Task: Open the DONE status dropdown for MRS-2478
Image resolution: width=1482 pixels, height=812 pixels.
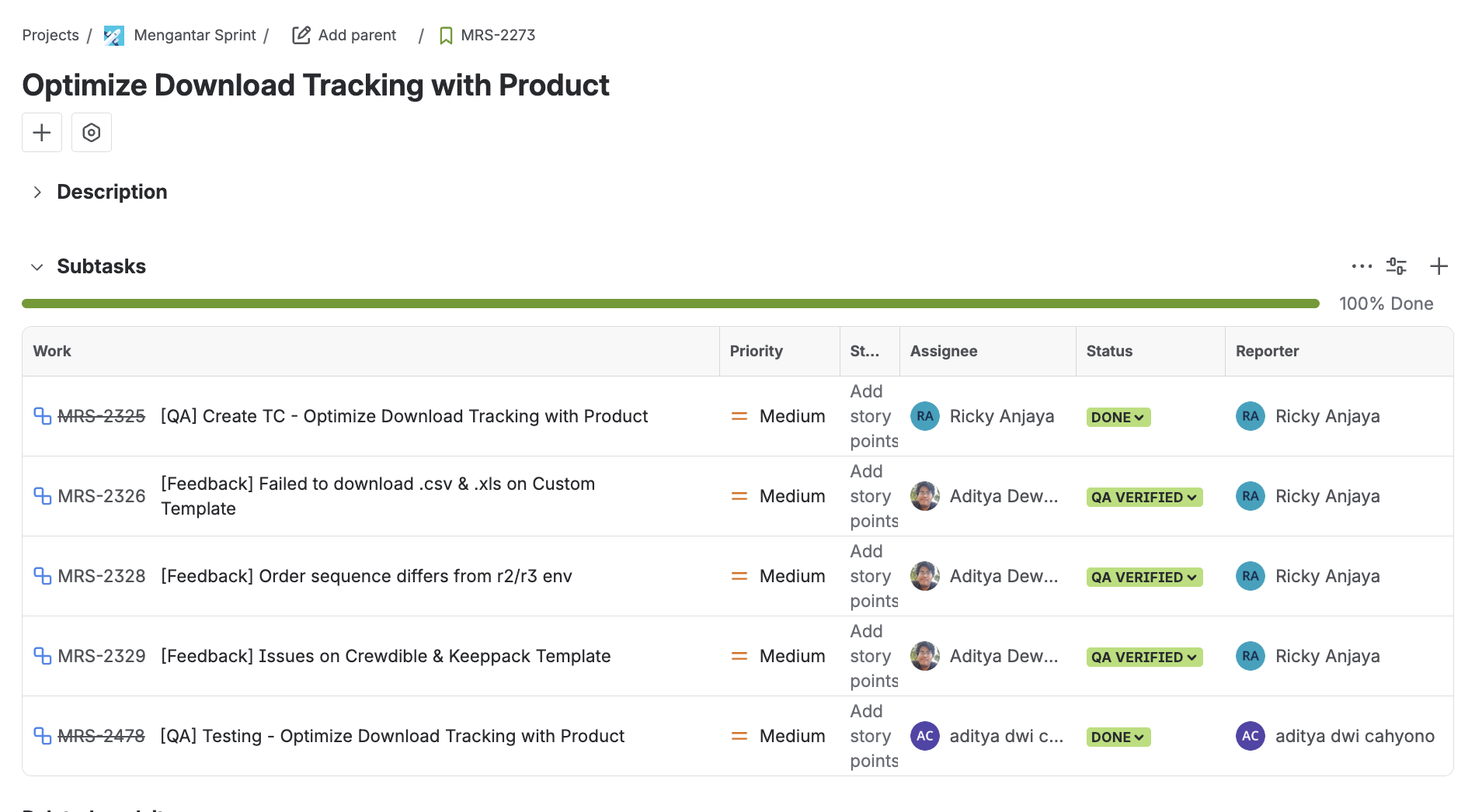Action: [1118, 737]
